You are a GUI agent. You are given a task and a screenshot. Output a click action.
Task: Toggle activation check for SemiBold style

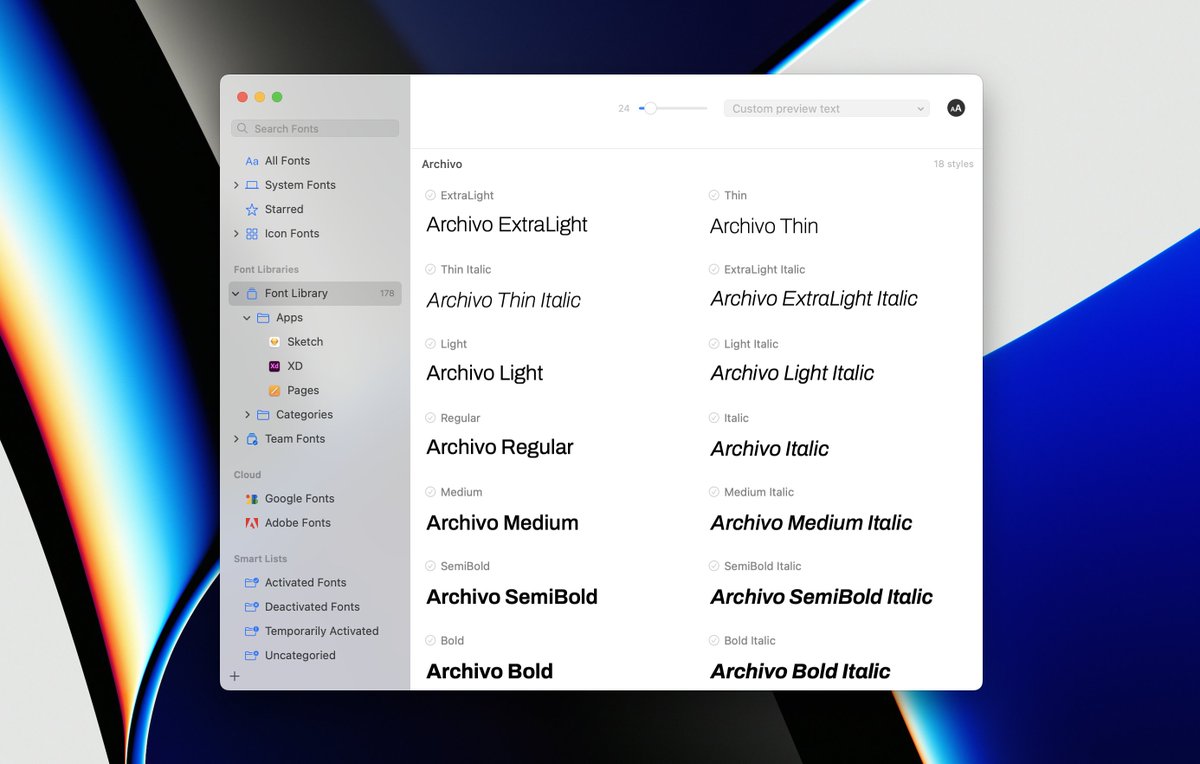point(430,566)
